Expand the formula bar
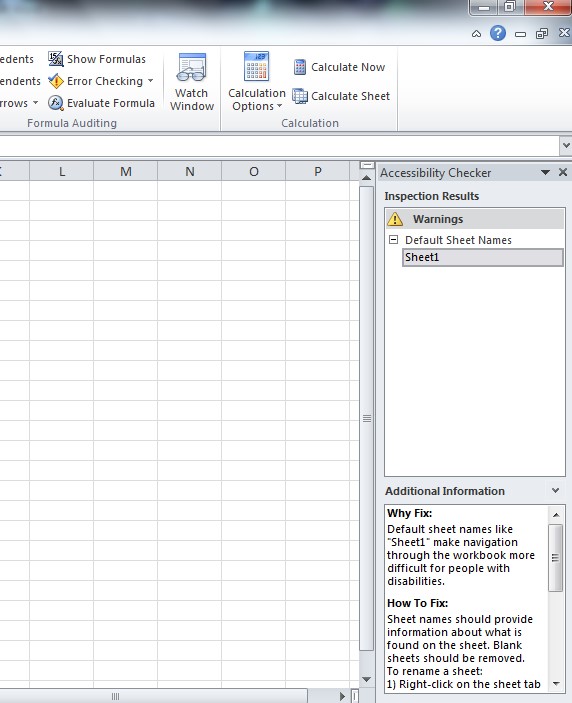Screen dimensions: 572x703 (566, 145)
